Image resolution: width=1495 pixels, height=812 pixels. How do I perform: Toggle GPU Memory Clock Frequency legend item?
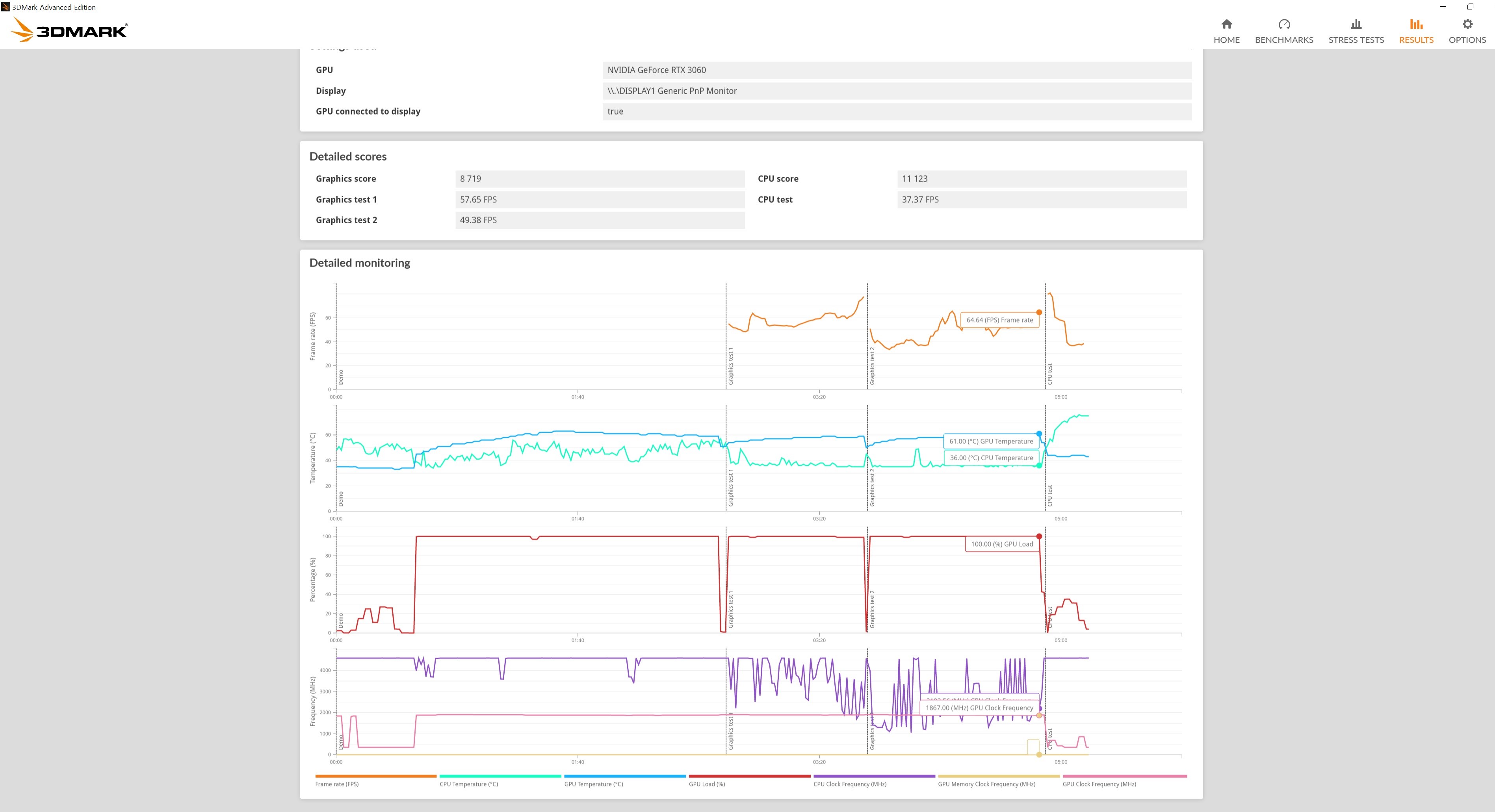pyautogui.click(x=998, y=780)
